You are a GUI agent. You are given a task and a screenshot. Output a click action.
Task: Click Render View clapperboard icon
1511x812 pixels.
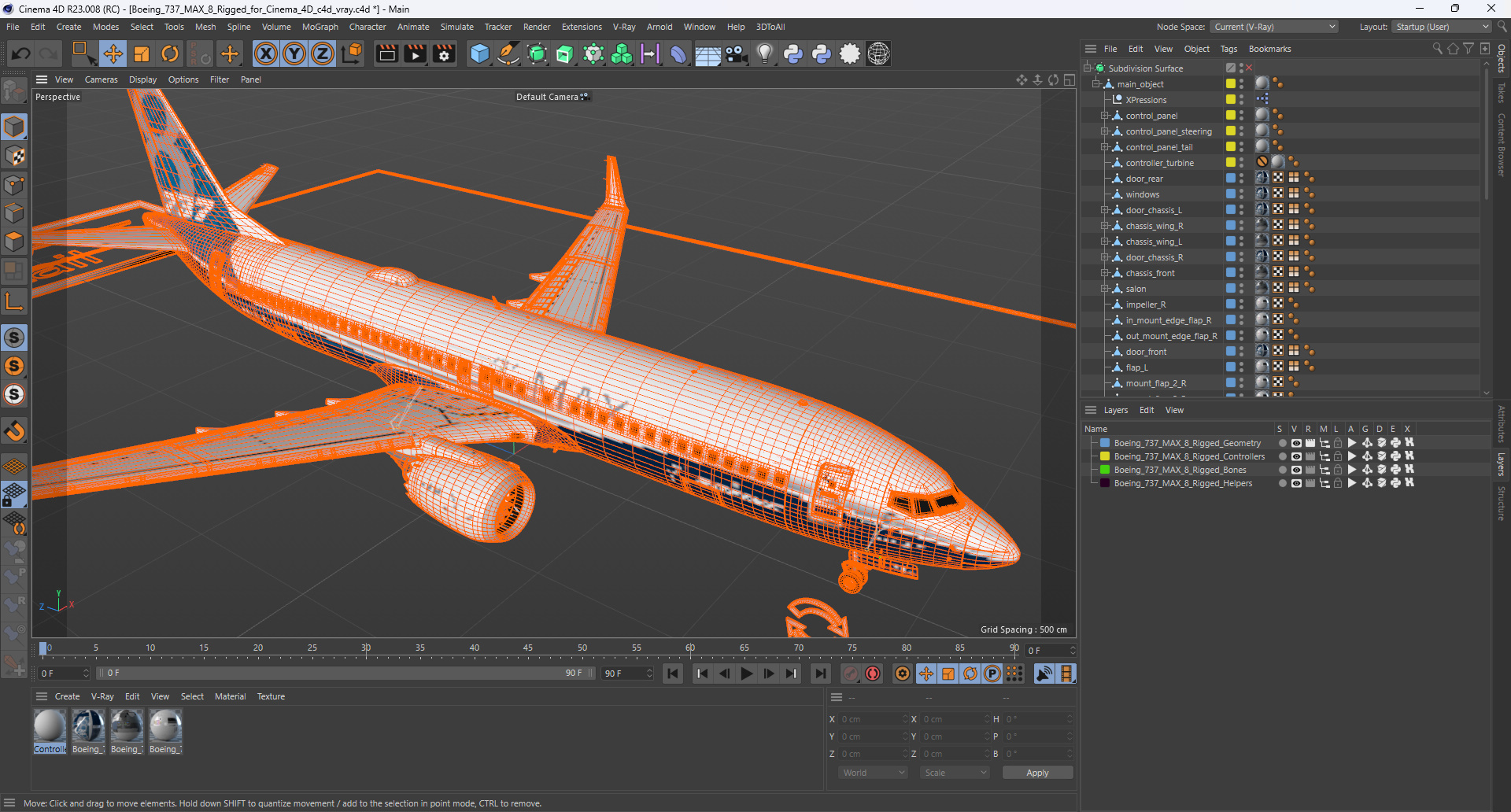pos(386,54)
